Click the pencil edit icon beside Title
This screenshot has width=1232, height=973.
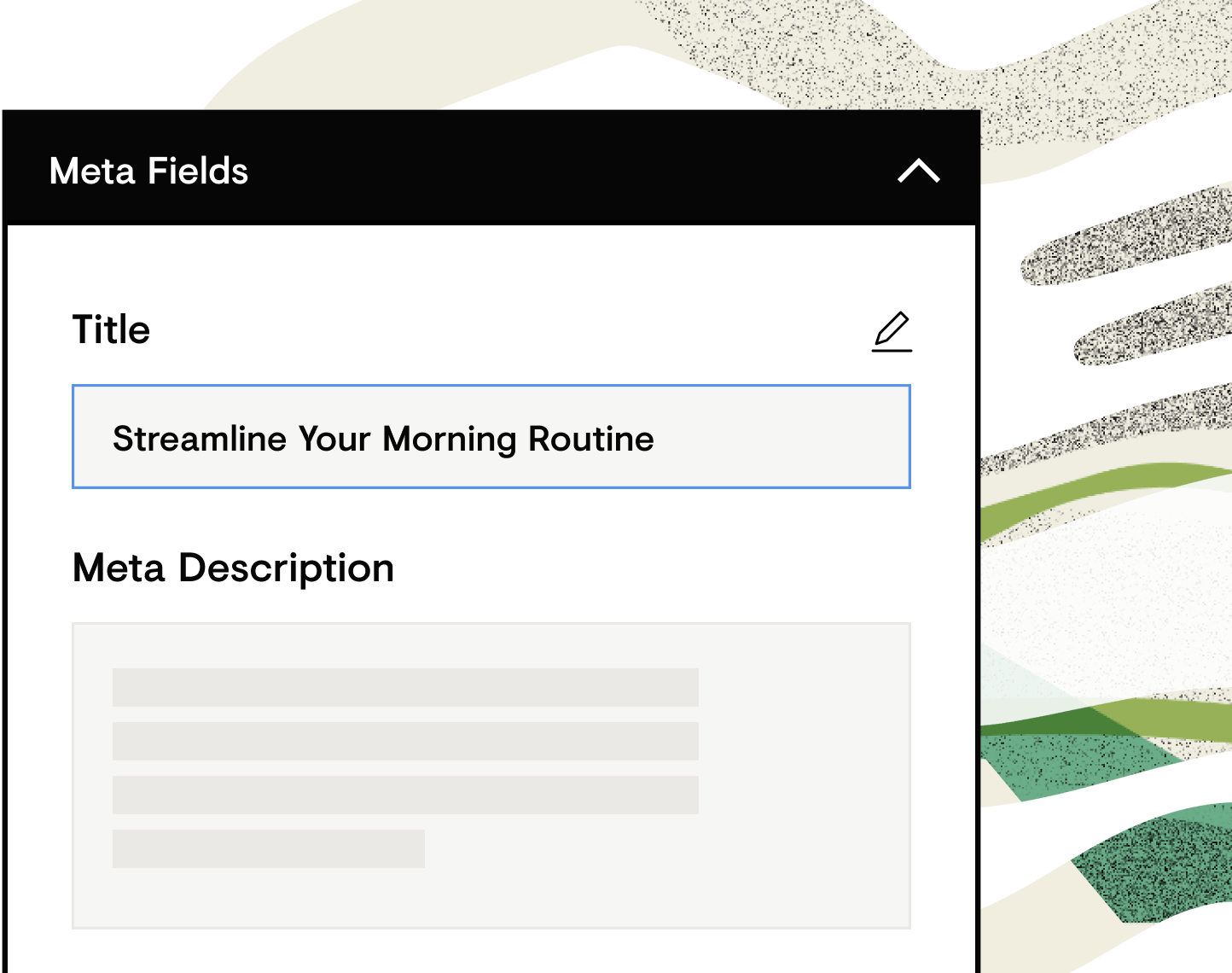892,332
